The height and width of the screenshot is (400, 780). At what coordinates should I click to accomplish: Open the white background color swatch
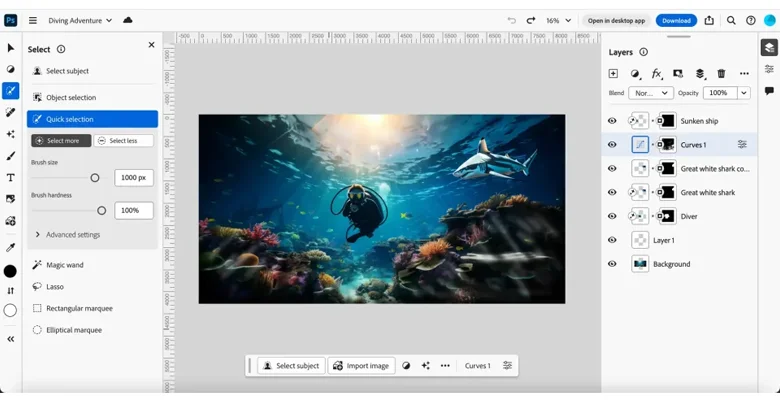coord(10,310)
